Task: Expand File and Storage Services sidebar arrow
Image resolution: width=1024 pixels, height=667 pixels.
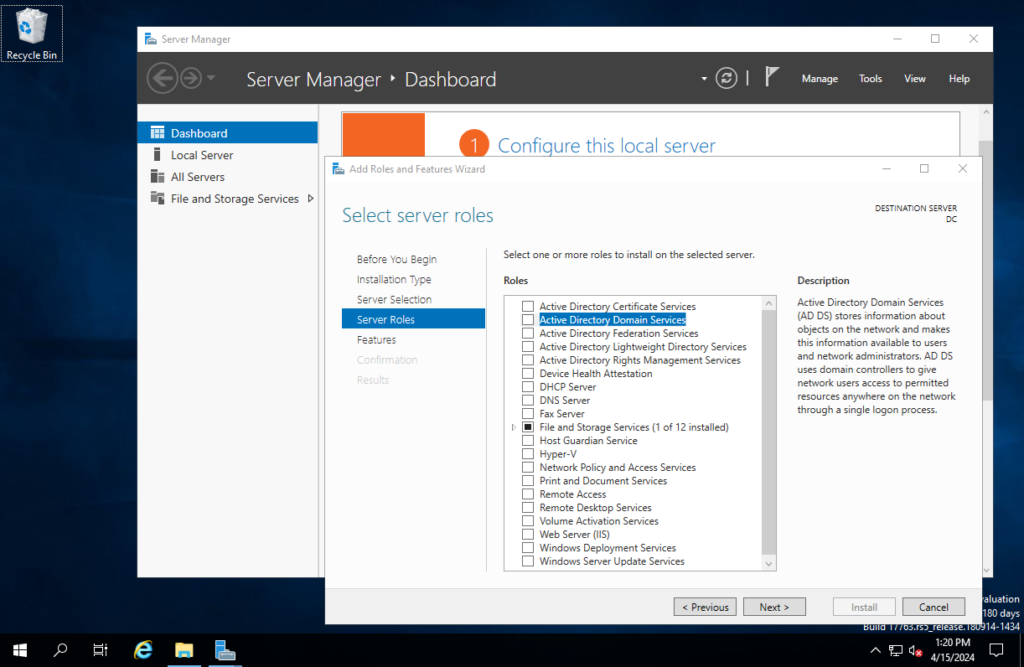Action: [x=310, y=198]
